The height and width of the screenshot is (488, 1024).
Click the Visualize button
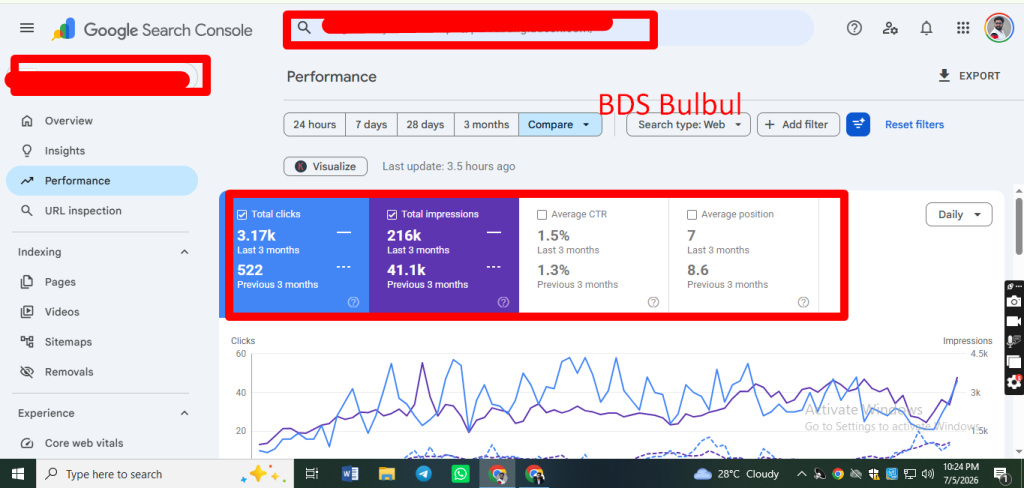click(325, 167)
